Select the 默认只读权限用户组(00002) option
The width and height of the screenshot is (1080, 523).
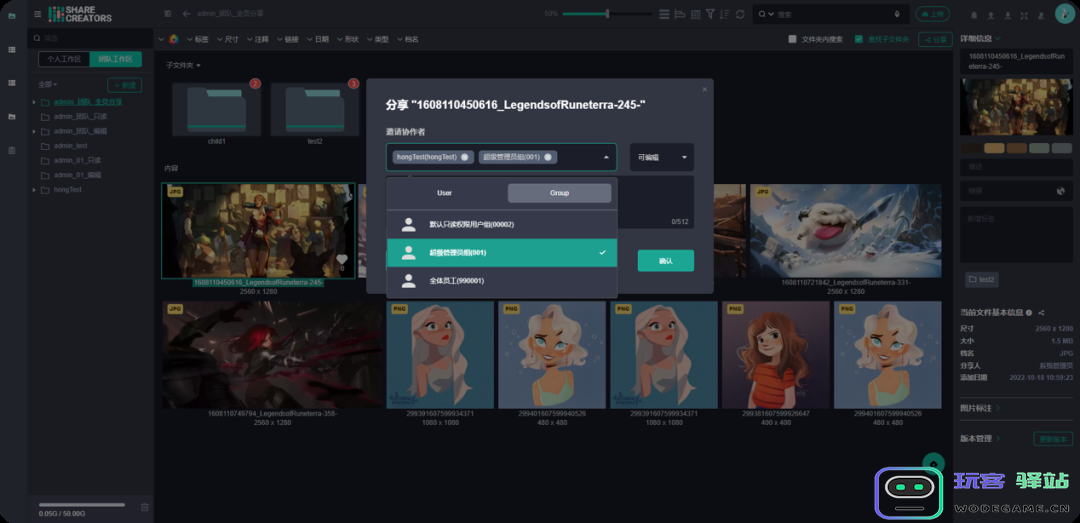pos(501,225)
